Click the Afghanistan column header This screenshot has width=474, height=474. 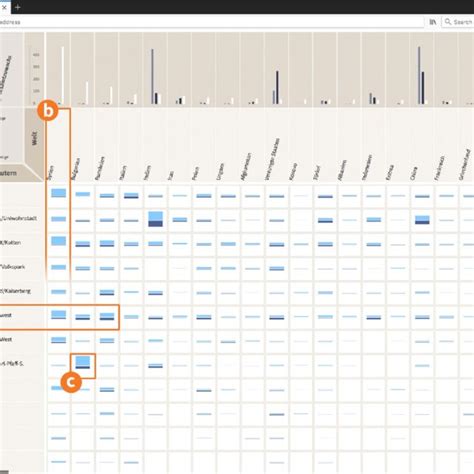click(x=246, y=167)
